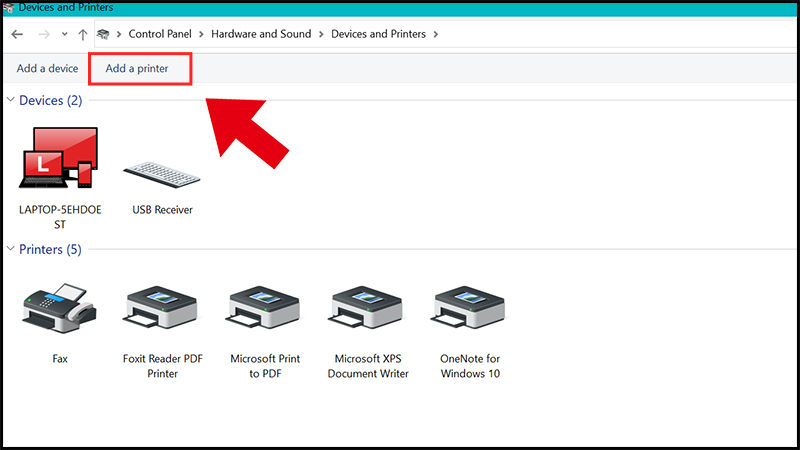This screenshot has height=450, width=800.
Task: Open the recent locations dropdown arrow
Action: coord(64,34)
